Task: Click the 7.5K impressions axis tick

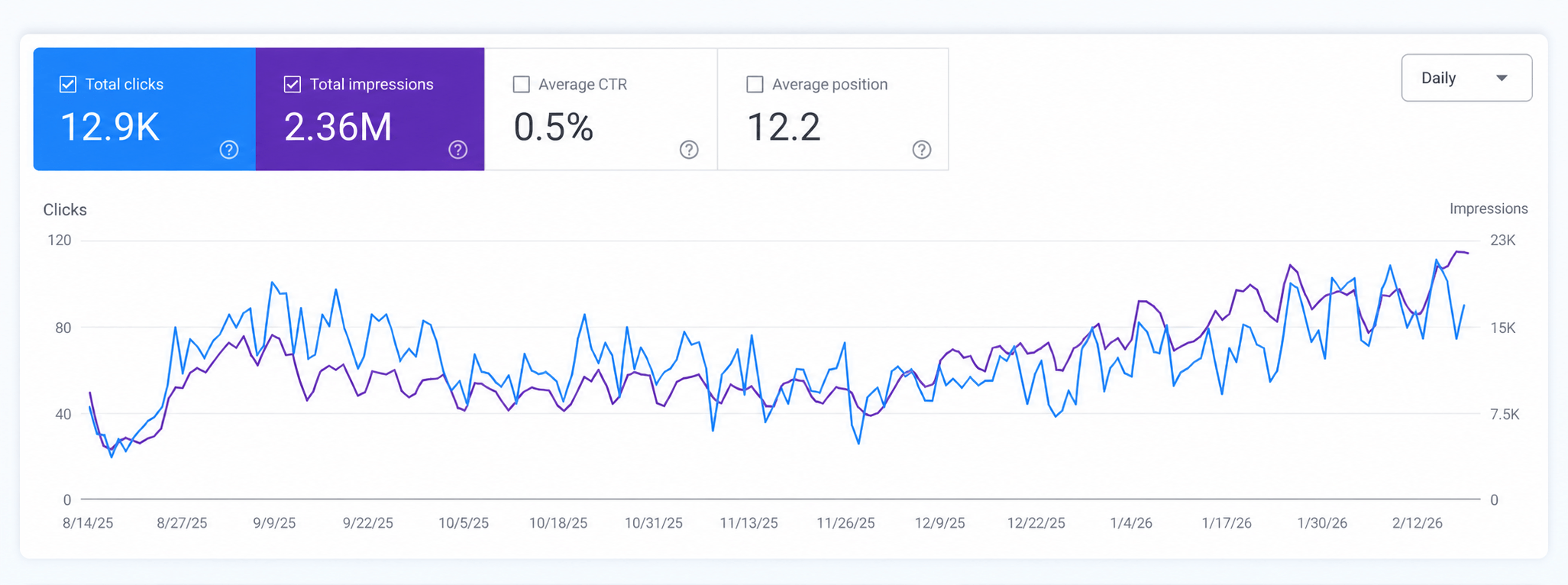Action: tap(1505, 415)
